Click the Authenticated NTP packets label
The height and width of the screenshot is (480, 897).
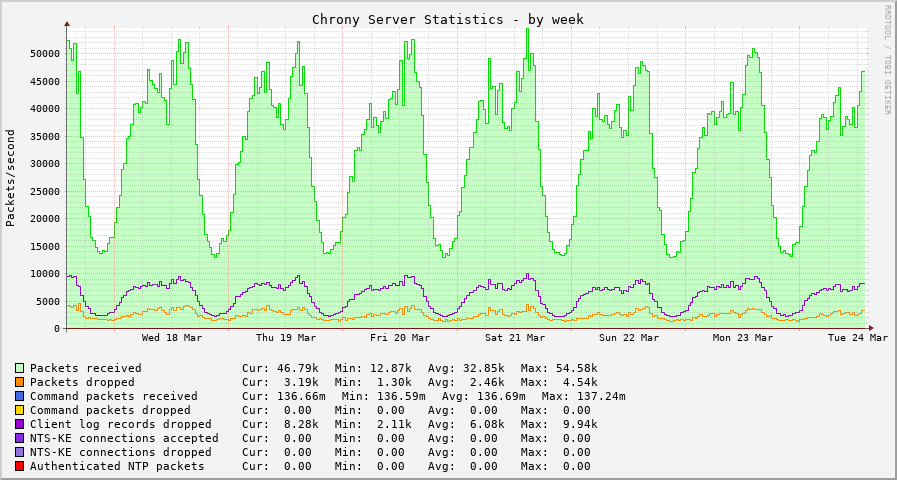117,466
